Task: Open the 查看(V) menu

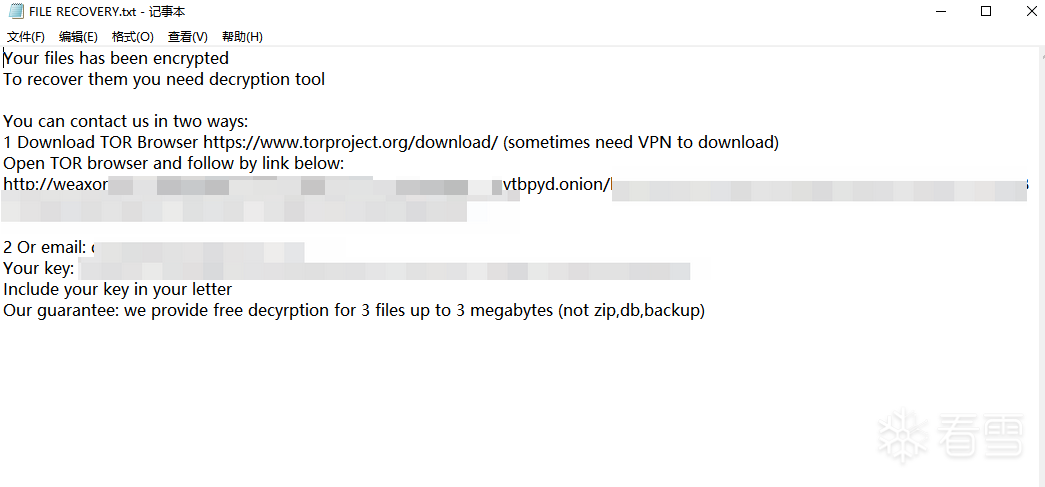Action: (187, 37)
